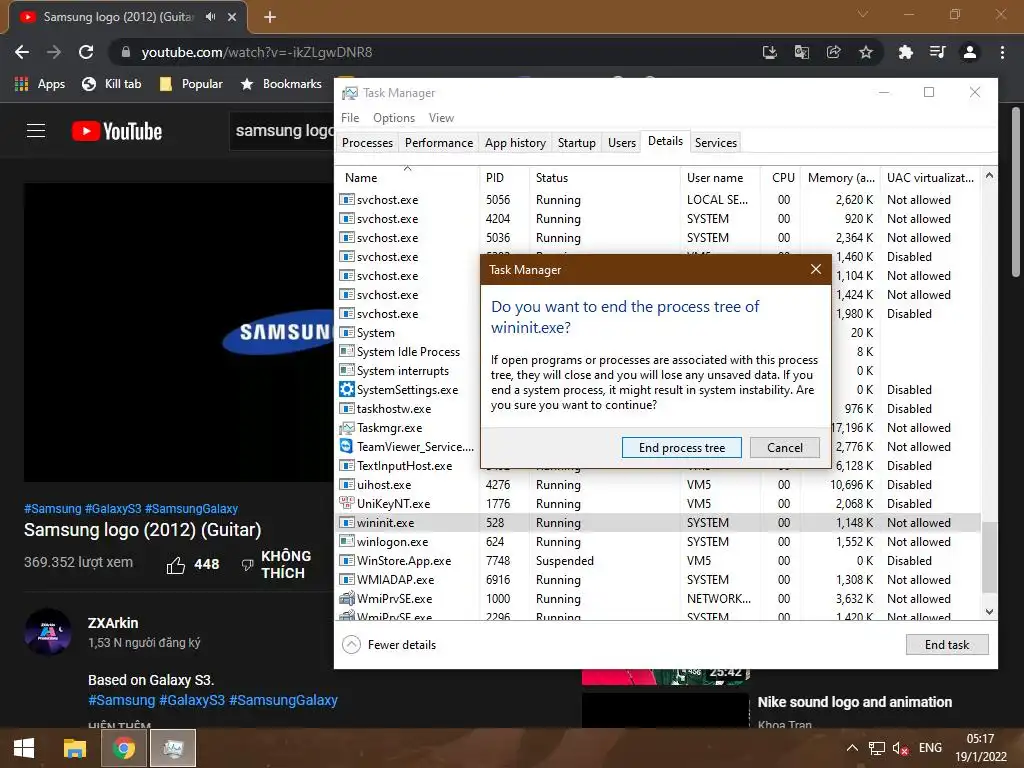
Task: Sort by Status column header
Action: (604, 177)
